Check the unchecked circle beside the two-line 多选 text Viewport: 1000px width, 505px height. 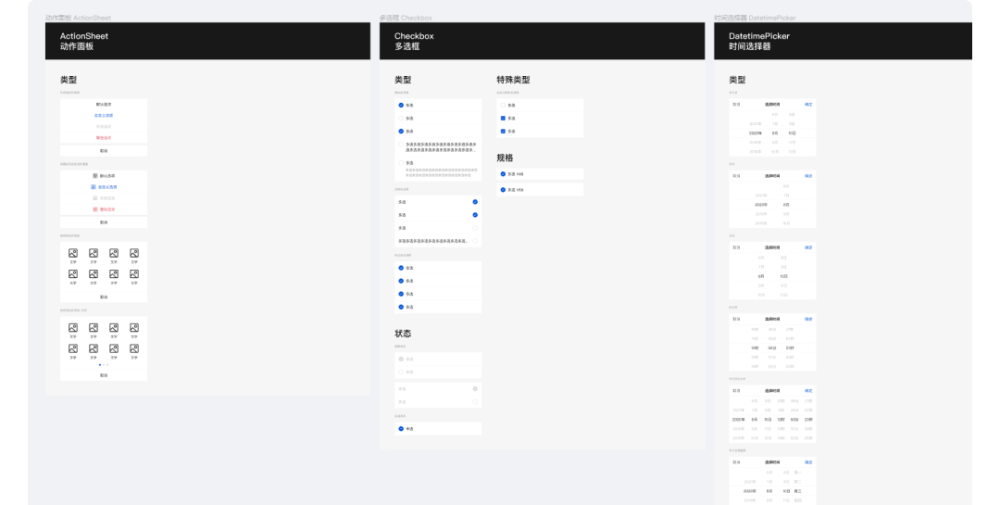pyautogui.click(x=401, y=145)
